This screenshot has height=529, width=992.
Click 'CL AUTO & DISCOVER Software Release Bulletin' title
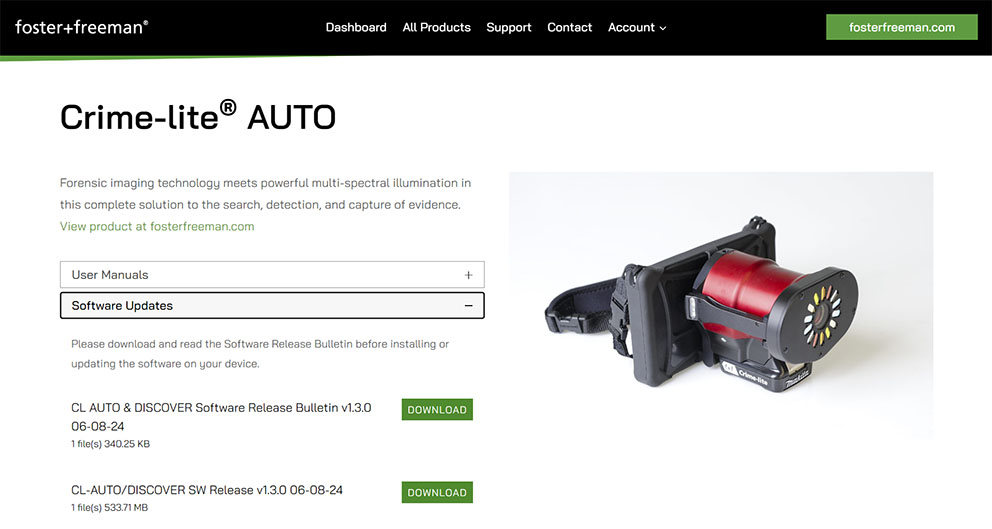221,416
